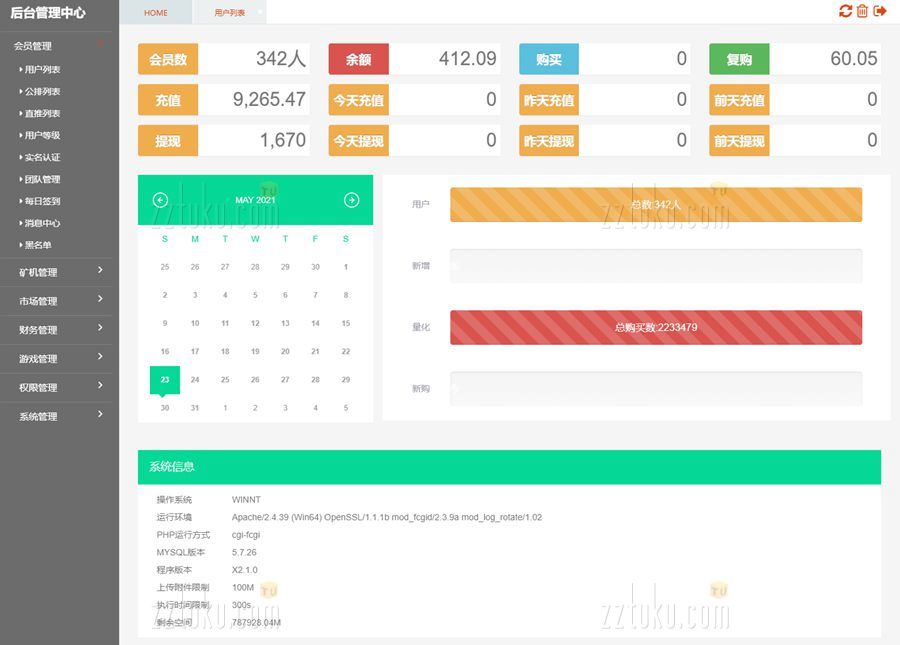Click the logout arrow icon
This screenshot has height=645, width=900.
coord(880,11)
